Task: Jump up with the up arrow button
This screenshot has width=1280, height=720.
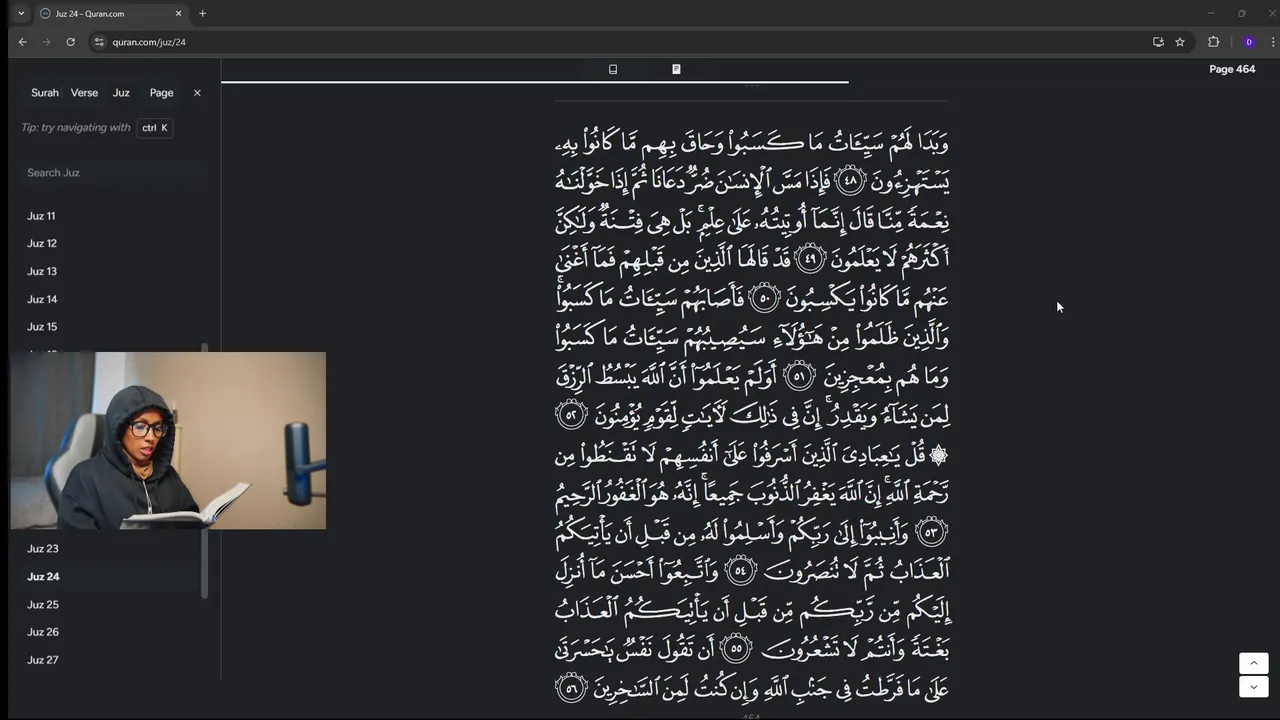Action: pyautogui.click(x=1254, y=664)
